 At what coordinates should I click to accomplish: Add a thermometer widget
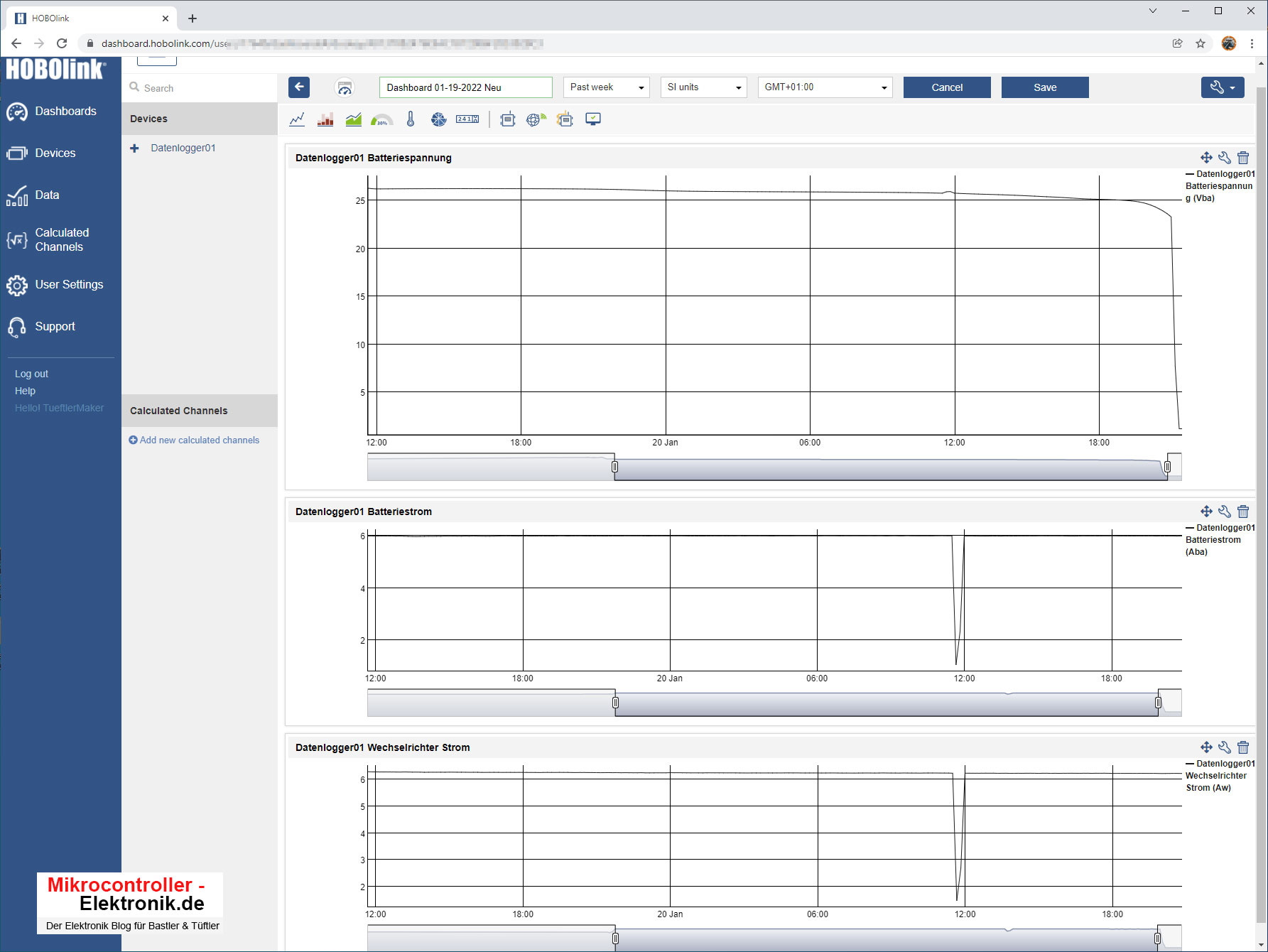pyautogui.click(x=411, y=119)
